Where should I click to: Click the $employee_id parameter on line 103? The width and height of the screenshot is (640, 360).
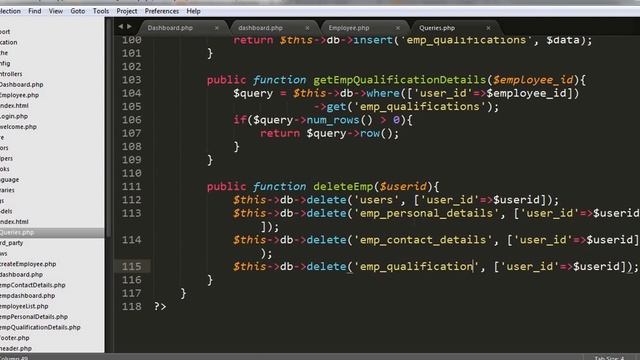[x=533, y=80]
